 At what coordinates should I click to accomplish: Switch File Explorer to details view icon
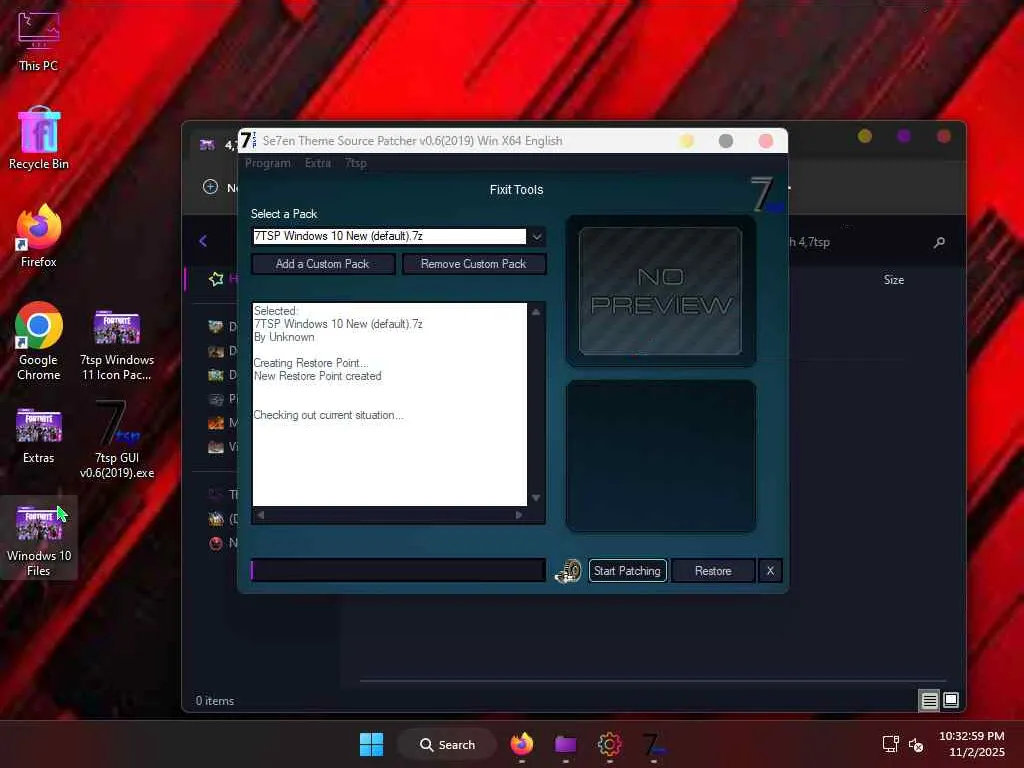click(x=929, y=701)
